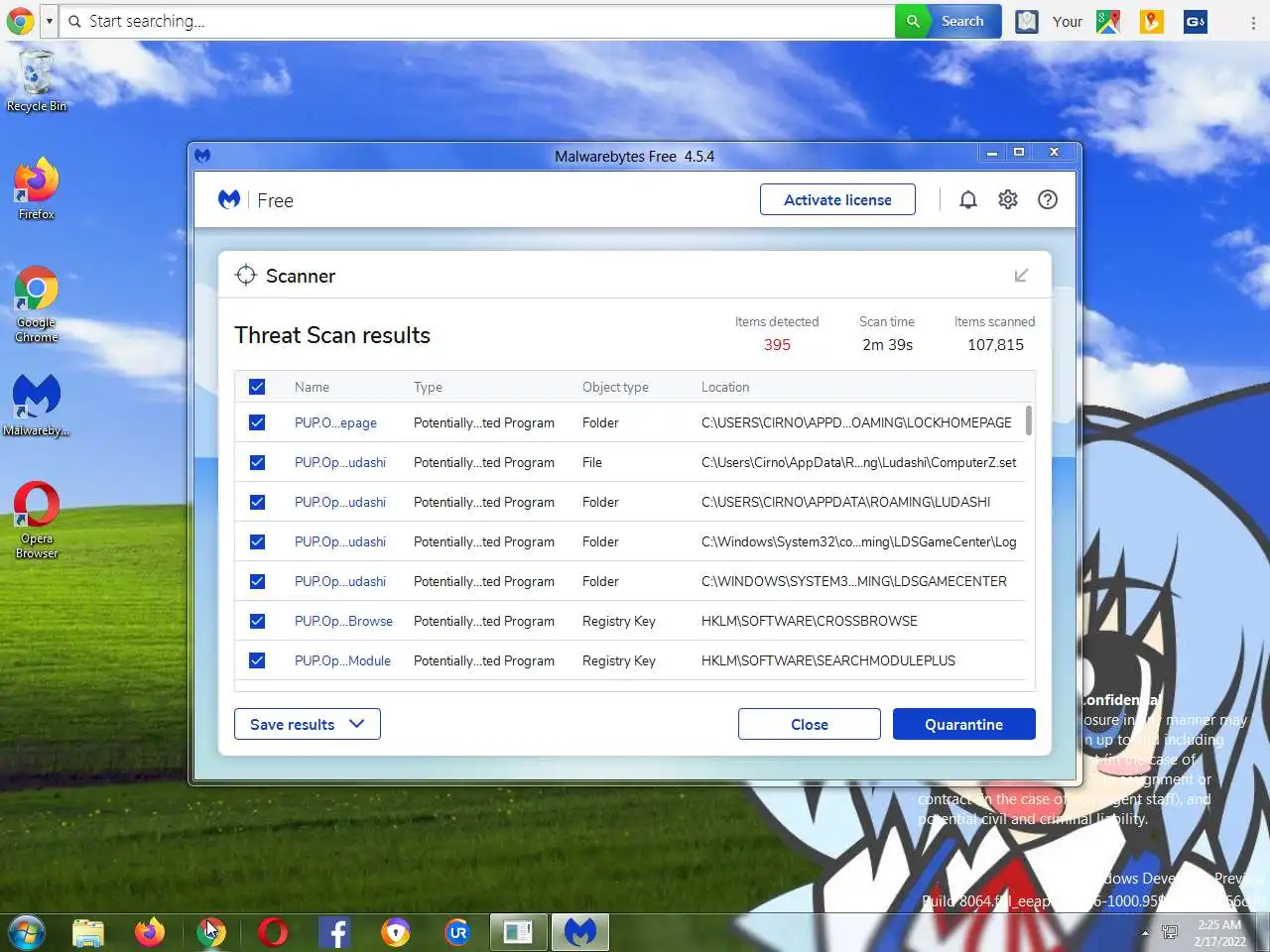1270x952 pixels.
Task: Open the PUP.Op...Browse threat link
Action: pyautogui.click(x=343, y=621)
